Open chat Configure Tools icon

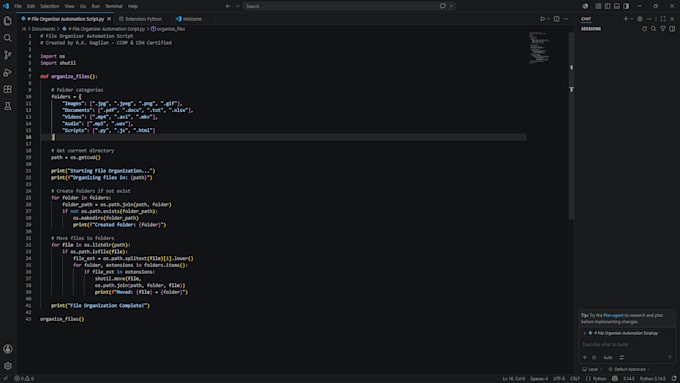tap(621, 357)
